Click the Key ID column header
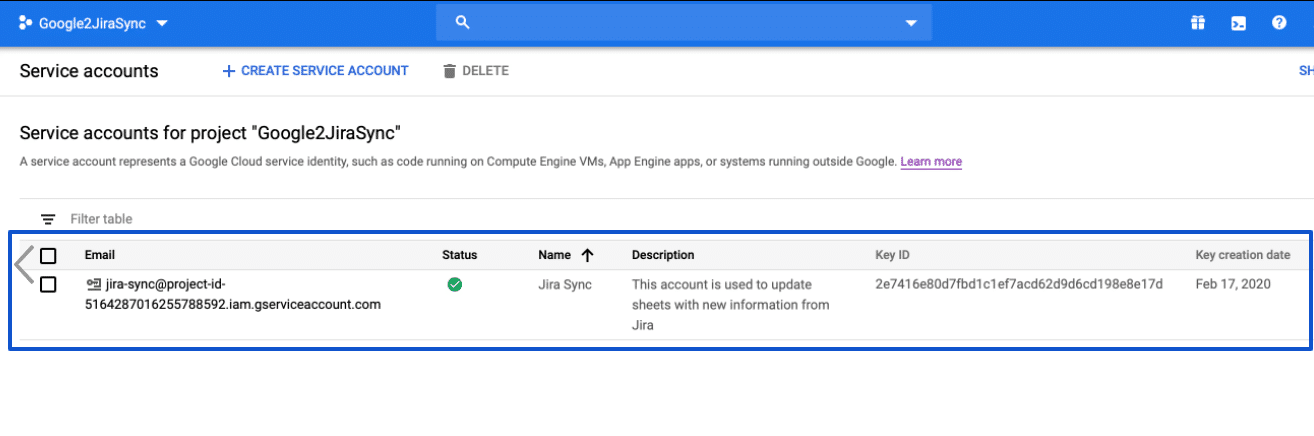Viewport: 1314px width, 436px height. point(892,255)
